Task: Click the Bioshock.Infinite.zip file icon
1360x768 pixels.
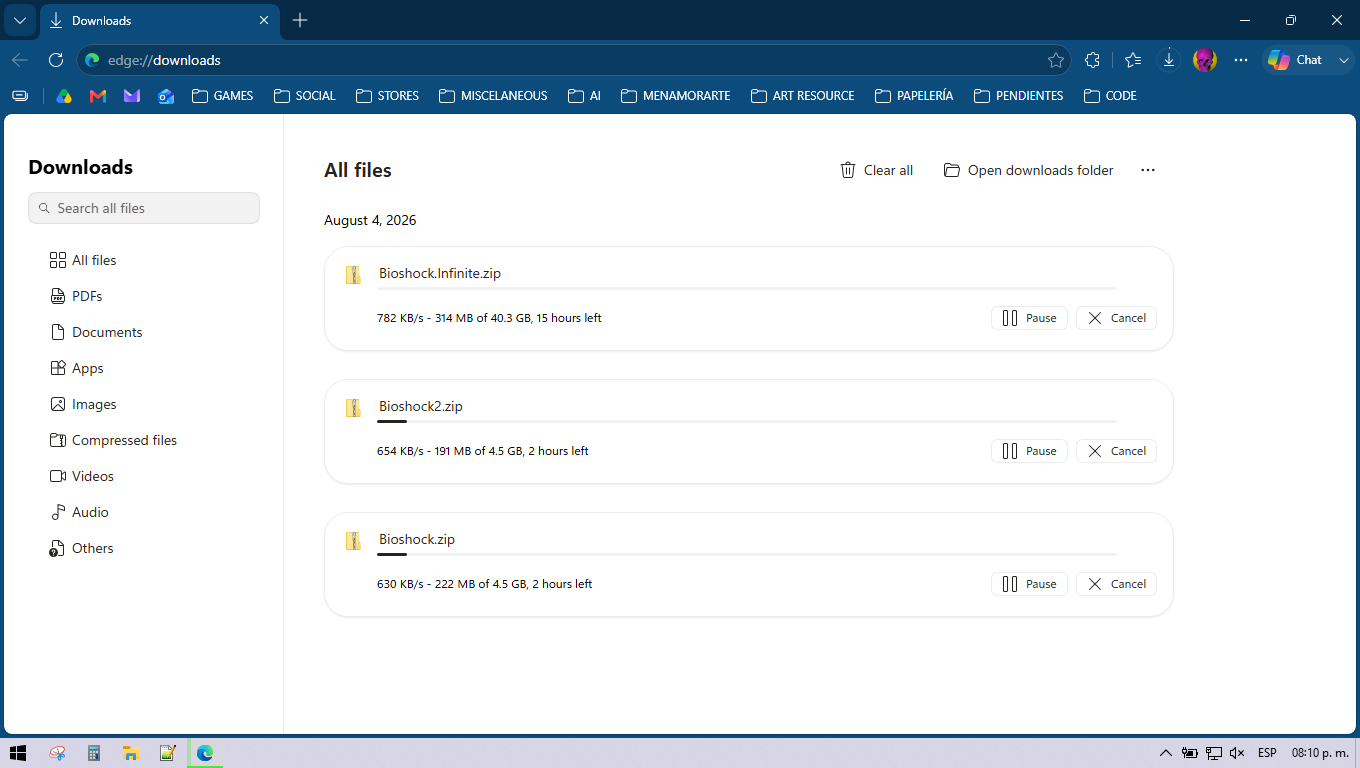Action: pyautogui.click(x=353, y=275)
